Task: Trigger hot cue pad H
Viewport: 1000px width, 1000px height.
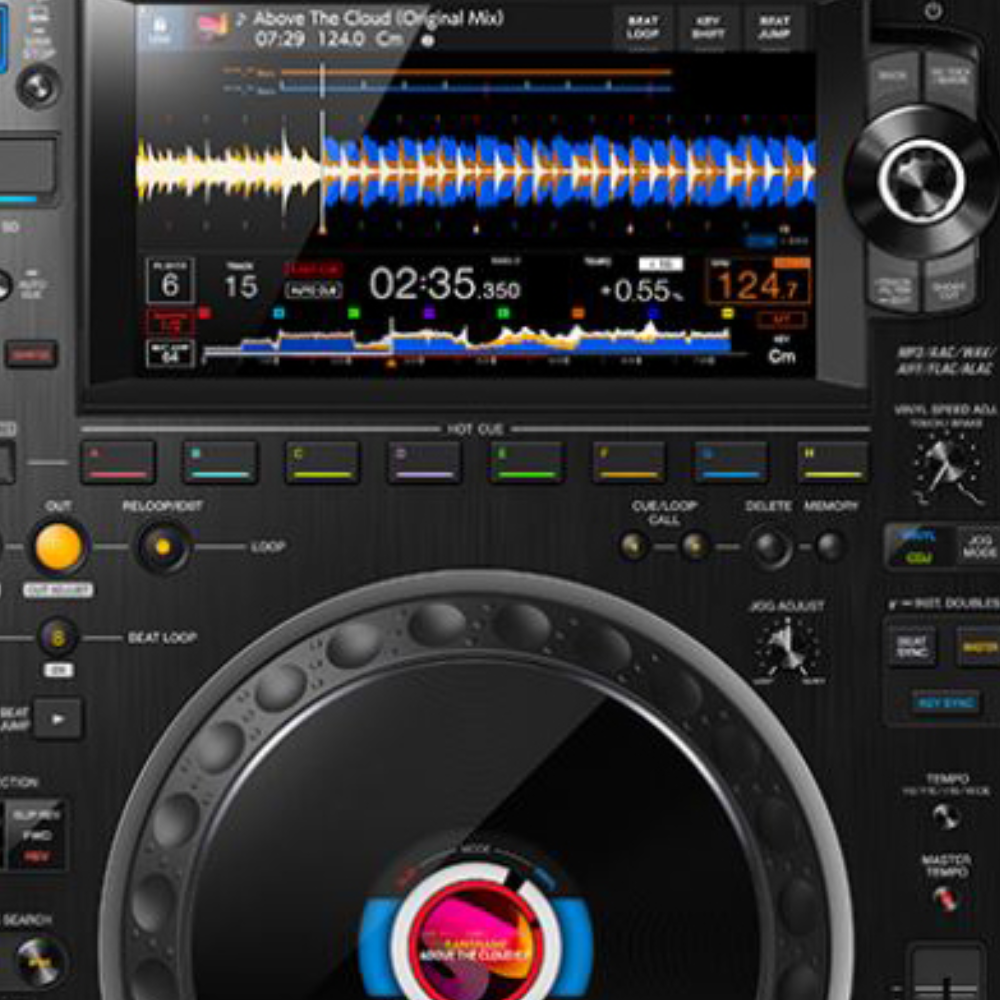Action: [832, 461]
